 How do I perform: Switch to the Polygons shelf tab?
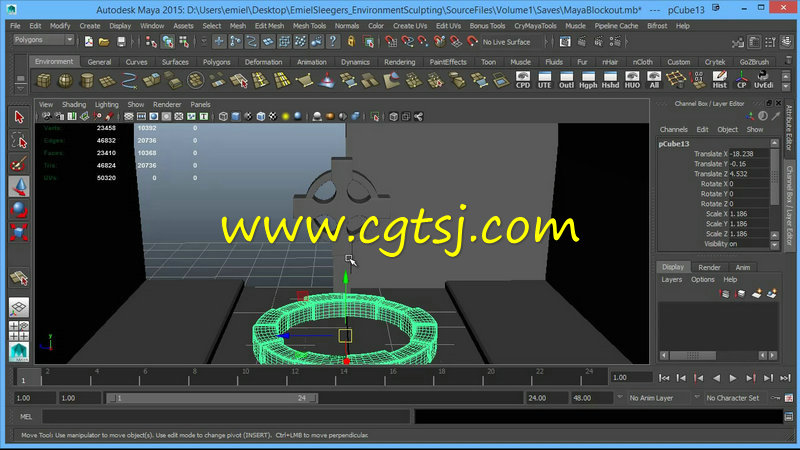[217, 62]
